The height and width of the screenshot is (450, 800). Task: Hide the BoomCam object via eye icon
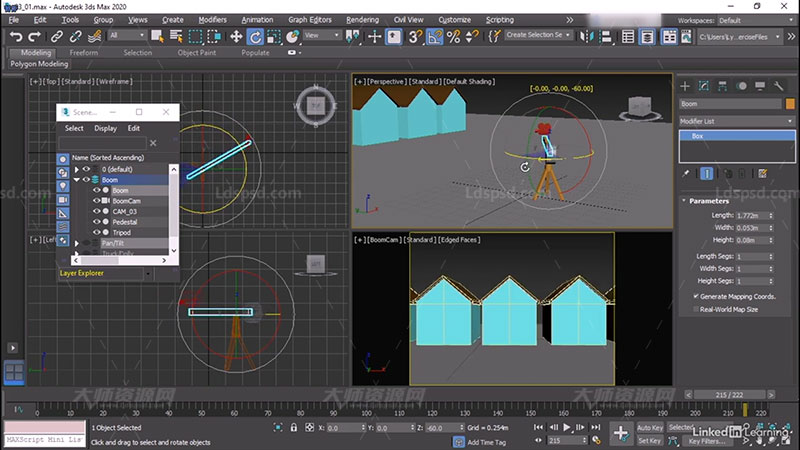tap(96, 201)
